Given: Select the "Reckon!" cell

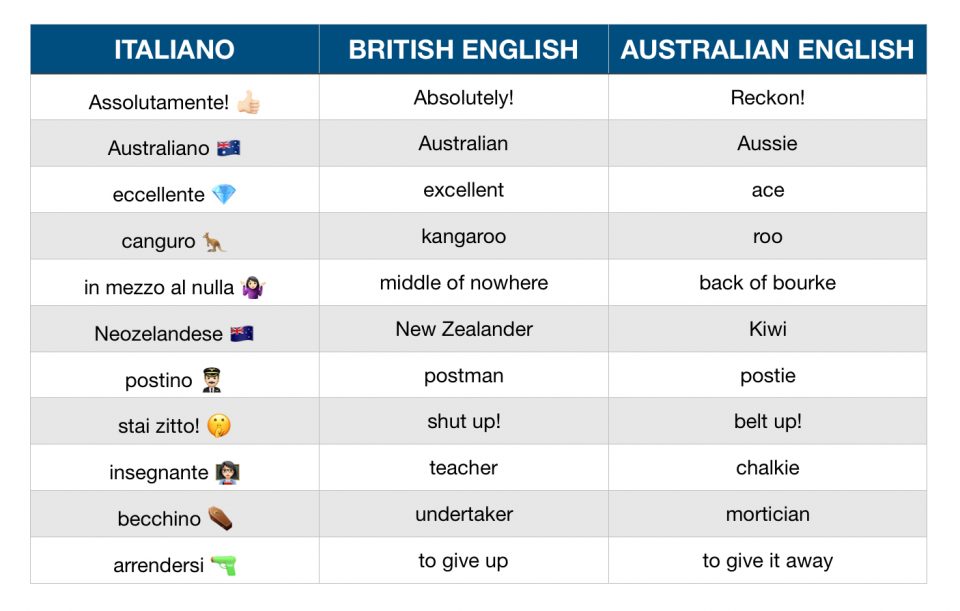Looking at the screenshot, I should click(767, 97).
